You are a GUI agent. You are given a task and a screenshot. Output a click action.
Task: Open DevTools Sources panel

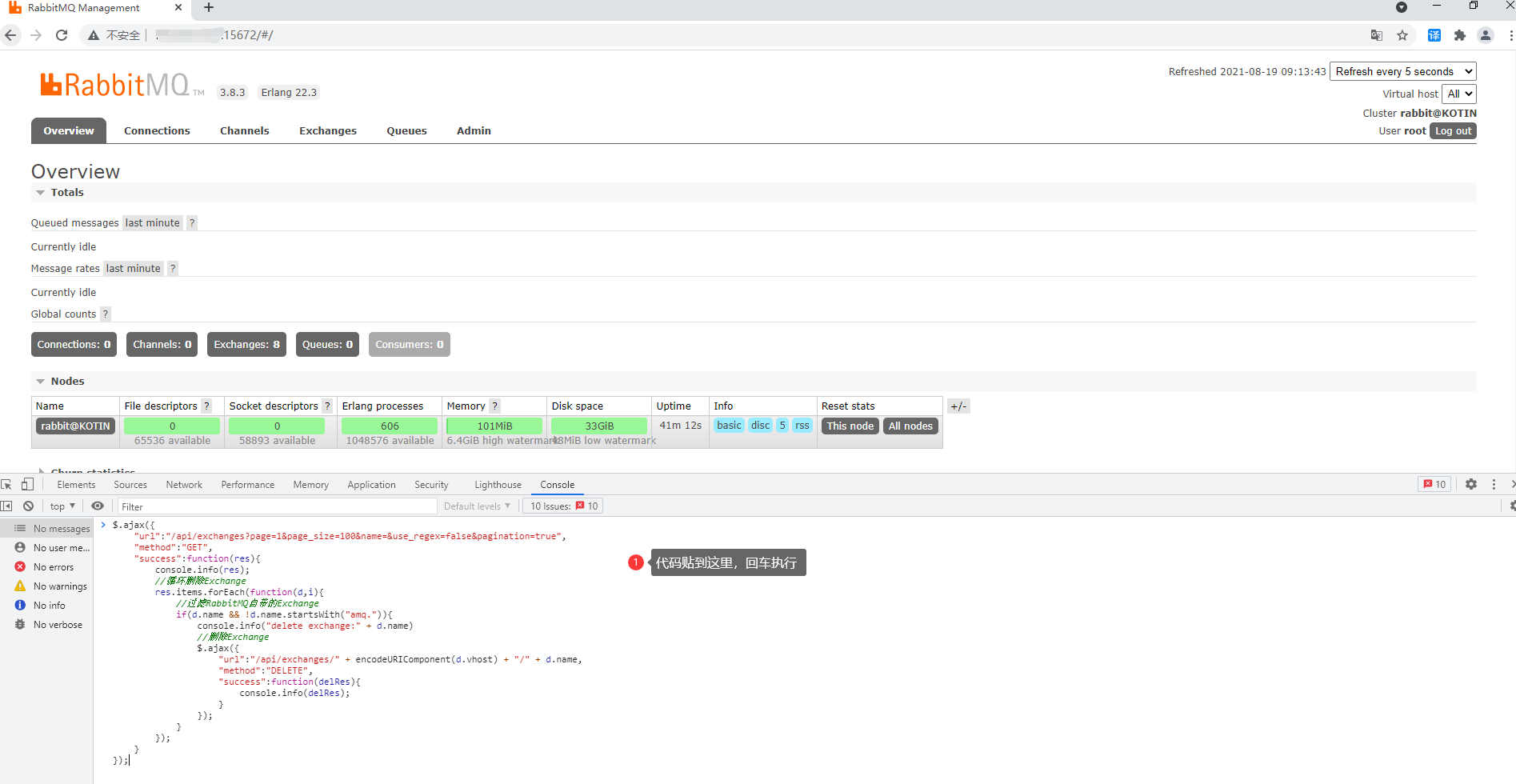pyautogui.click(x=130, y=485)
